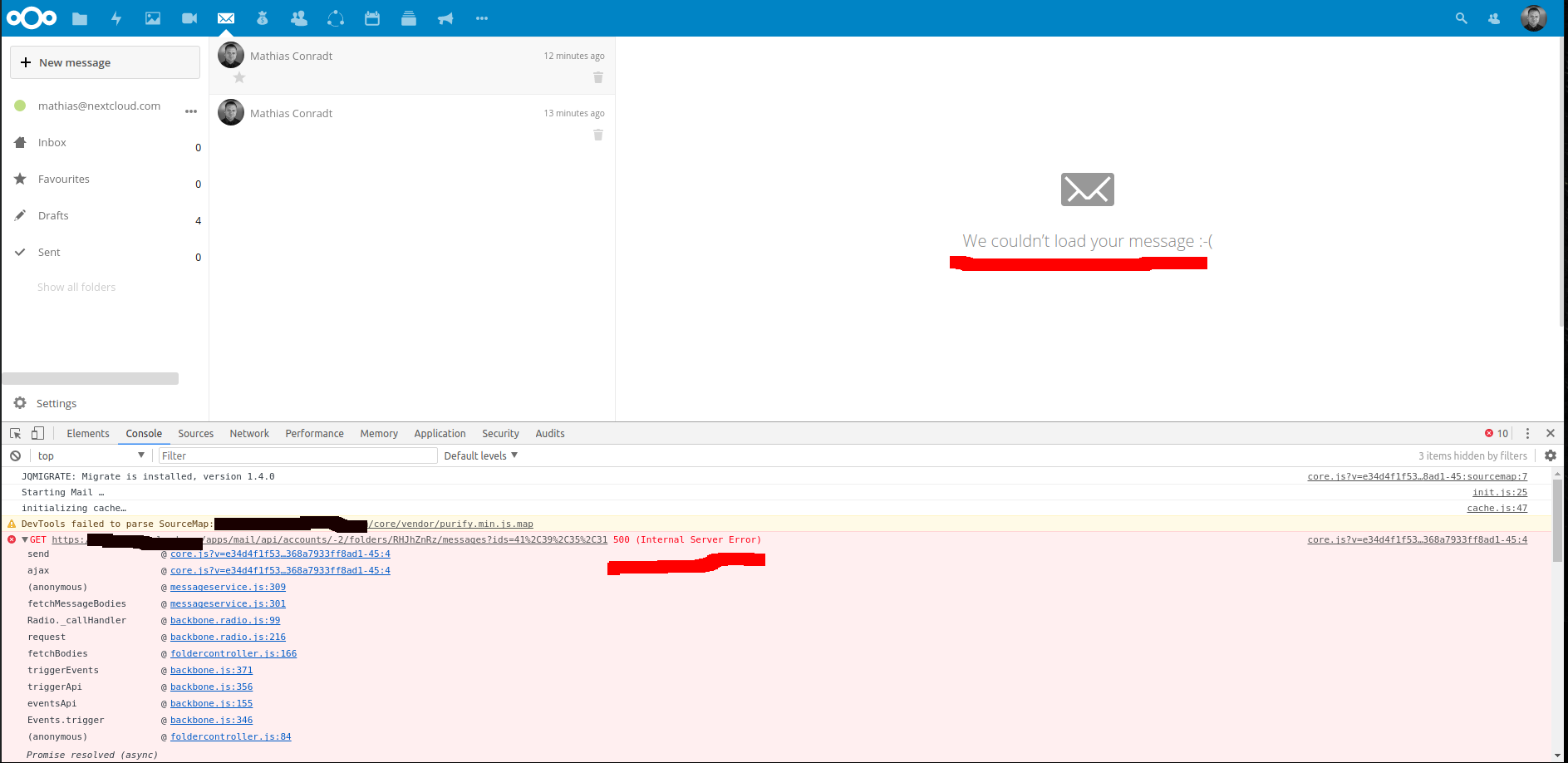This screenshot has height=763, width=1568.
Task: Open the Deck app icon
Action: click(409, 18)
